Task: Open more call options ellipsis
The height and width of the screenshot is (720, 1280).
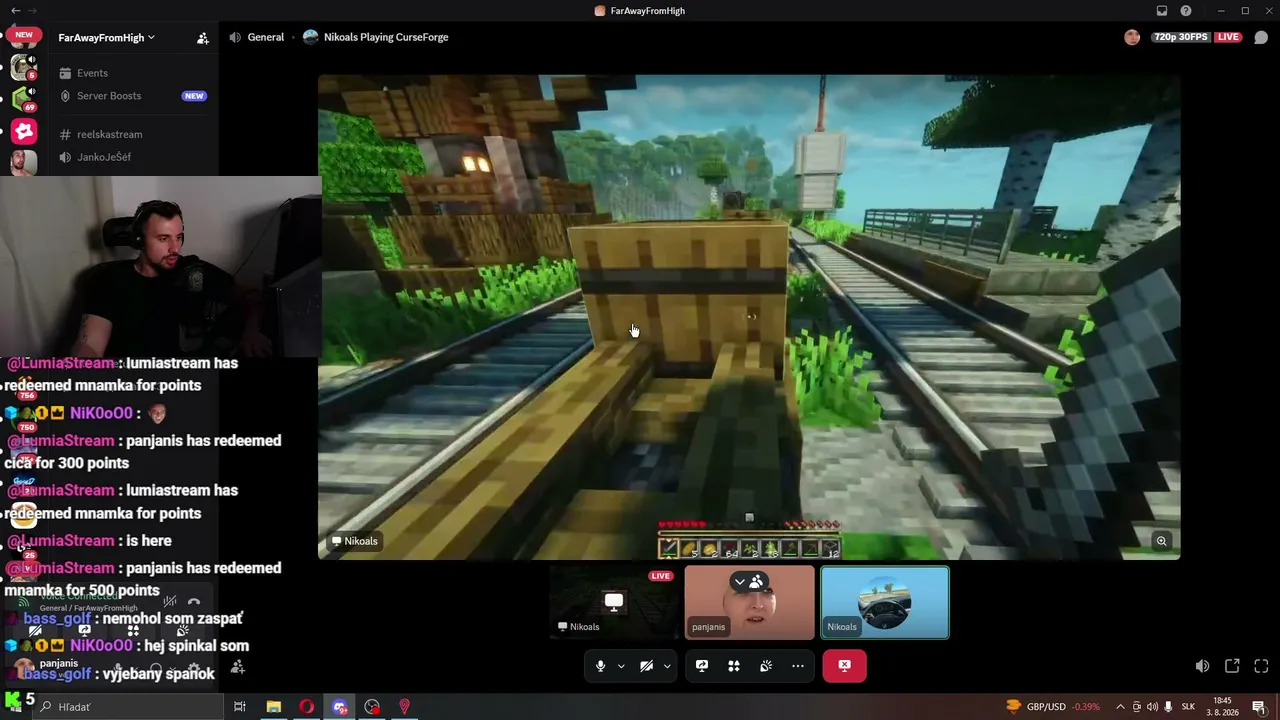Action: pos(798,666)
